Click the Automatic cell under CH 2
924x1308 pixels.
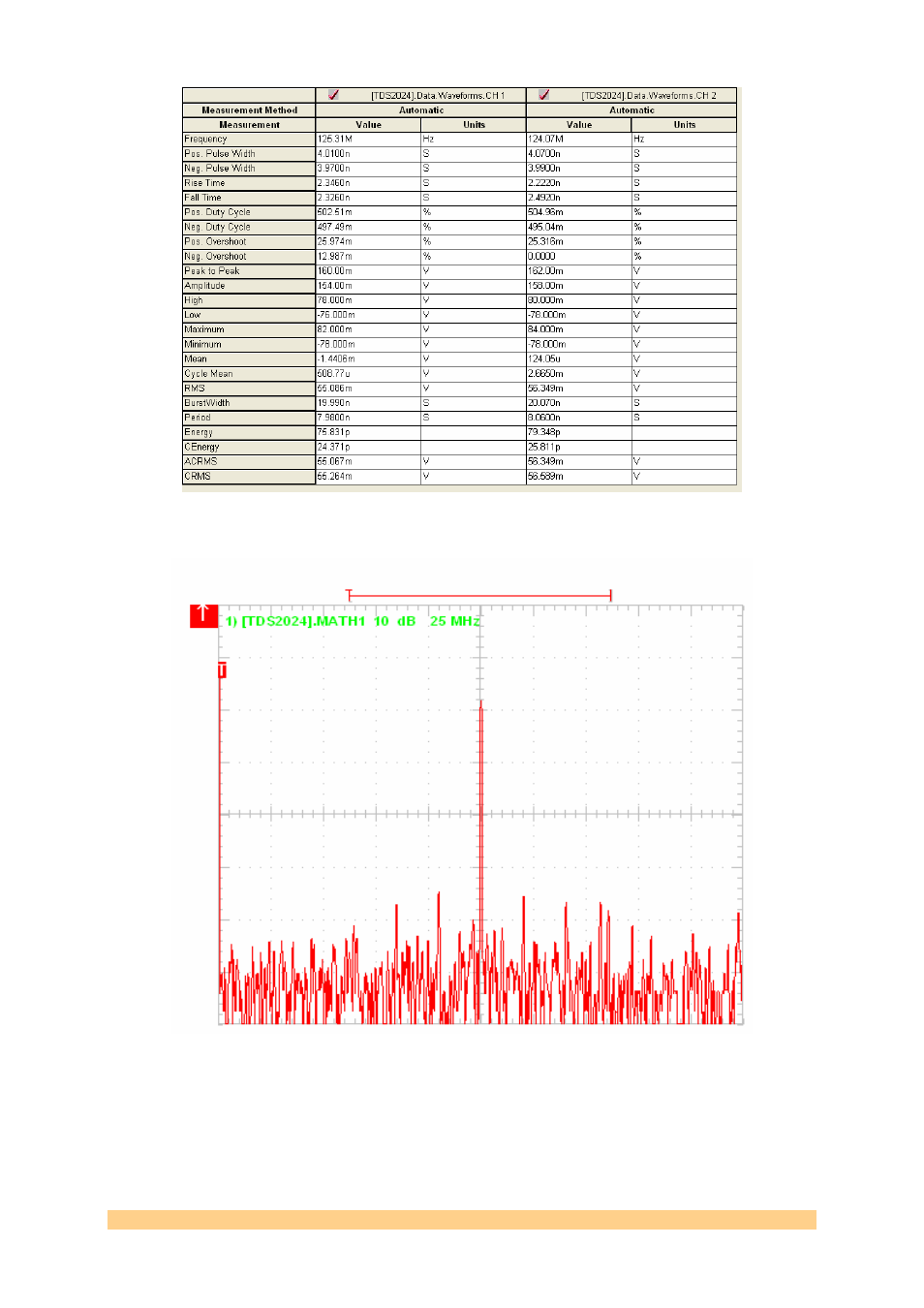(x=631, y=110)
